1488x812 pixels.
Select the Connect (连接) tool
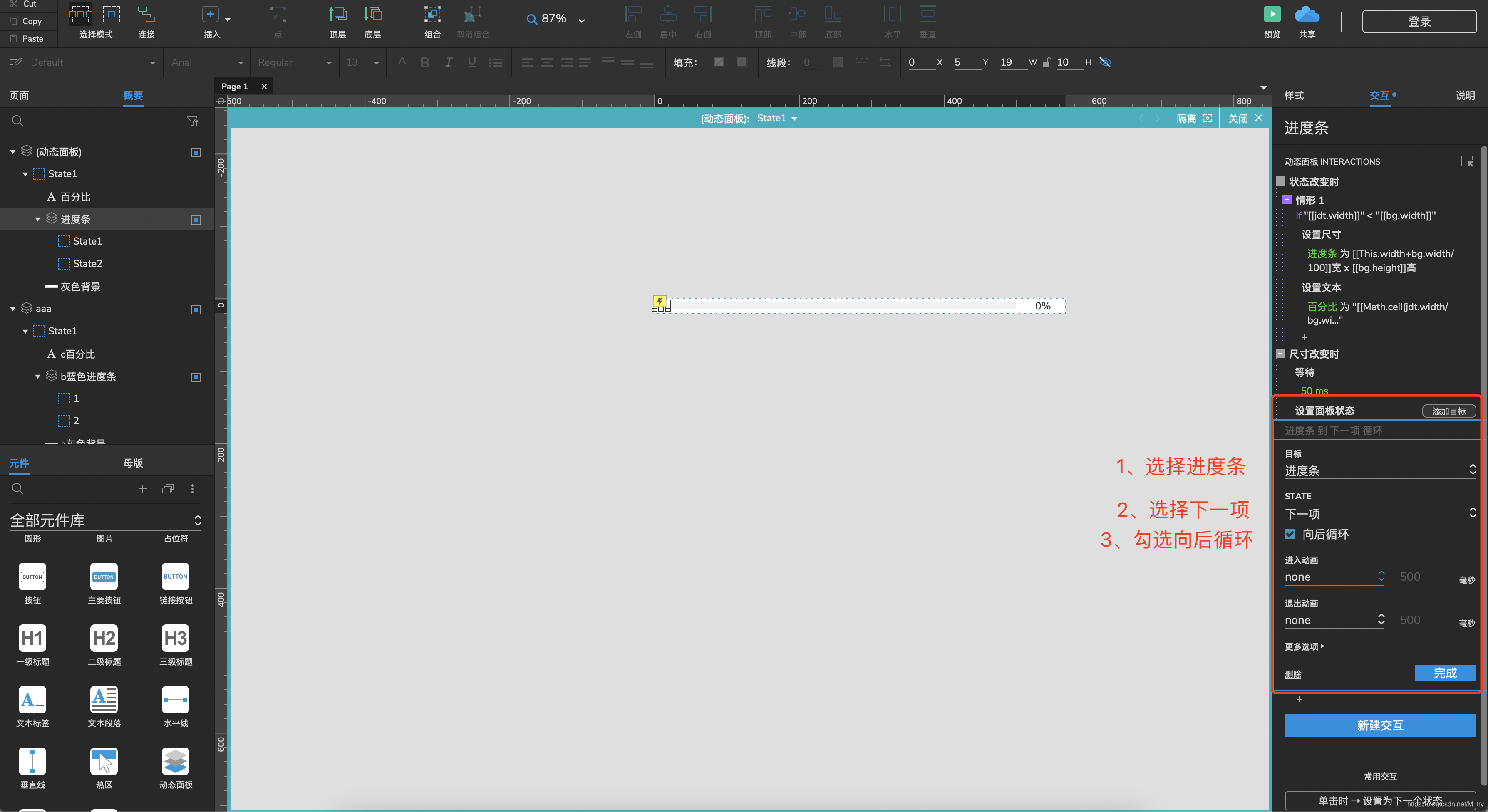pos(146,14)
